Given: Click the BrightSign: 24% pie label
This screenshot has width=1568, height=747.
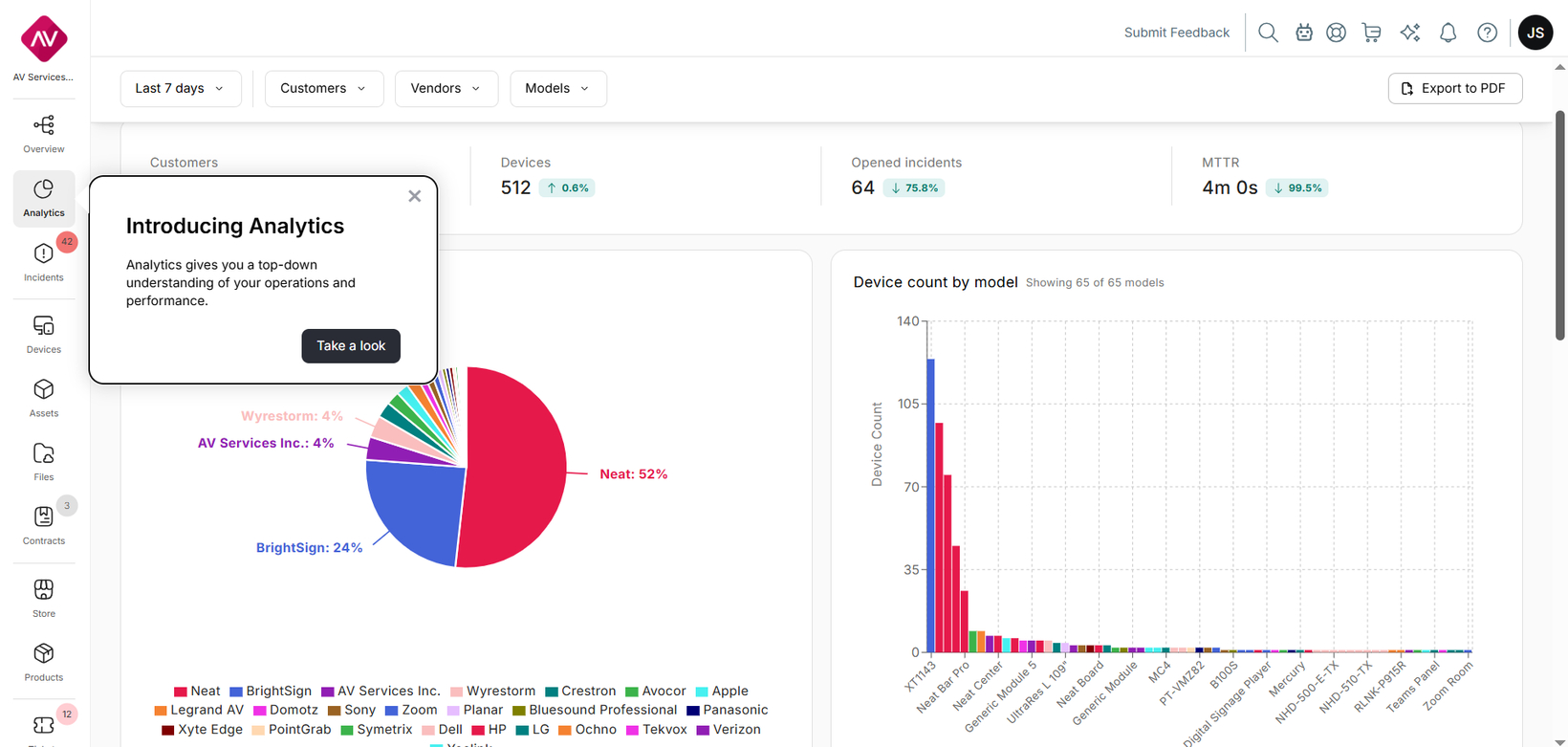Looking at the screenshot, I should (309, 548).
